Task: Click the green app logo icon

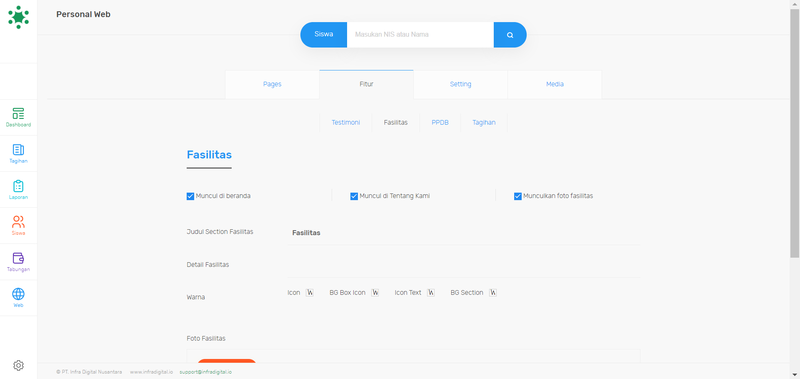Action: pos(18,17)
